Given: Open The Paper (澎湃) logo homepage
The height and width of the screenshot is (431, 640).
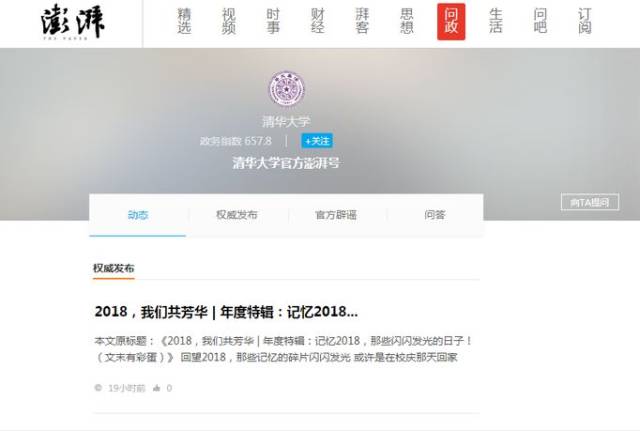Looking at the screenshot, I should click(x=73, y=22).
